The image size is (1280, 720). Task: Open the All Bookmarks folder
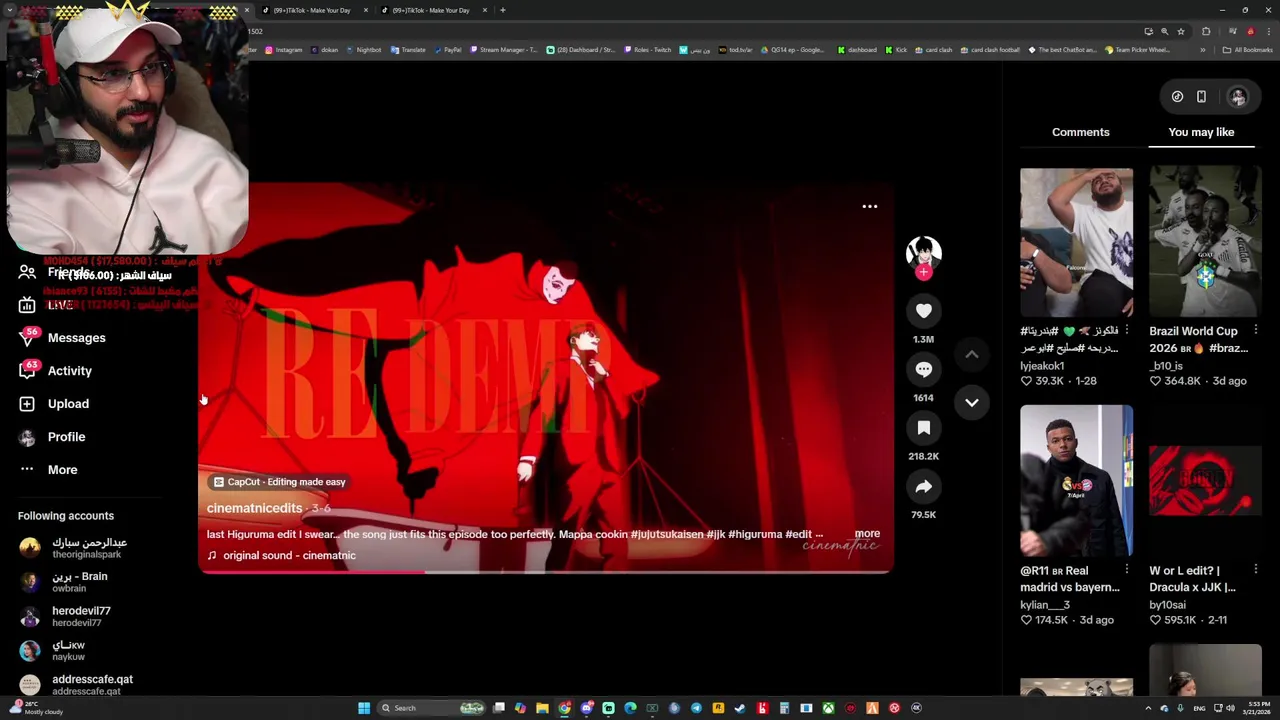click(x=1249, y=50)
